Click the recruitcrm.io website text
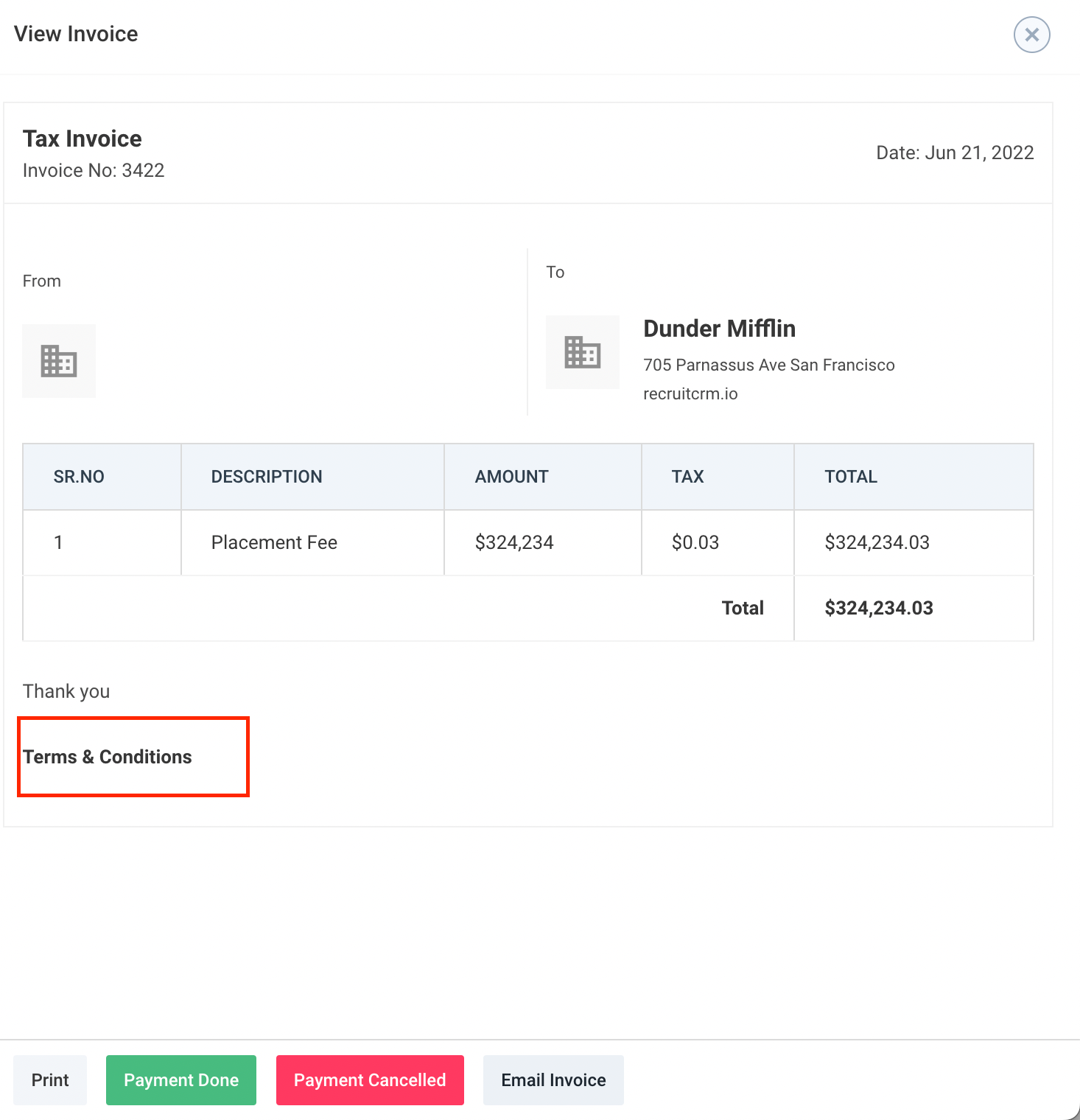This screenshot has height=1120, width=1080. point(690,394)
